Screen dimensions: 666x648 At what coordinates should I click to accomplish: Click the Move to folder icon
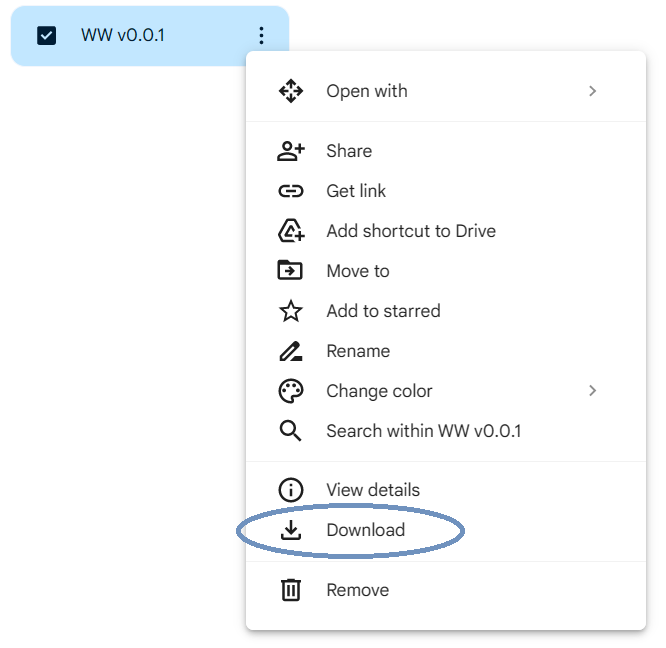[x=290, y=271]
